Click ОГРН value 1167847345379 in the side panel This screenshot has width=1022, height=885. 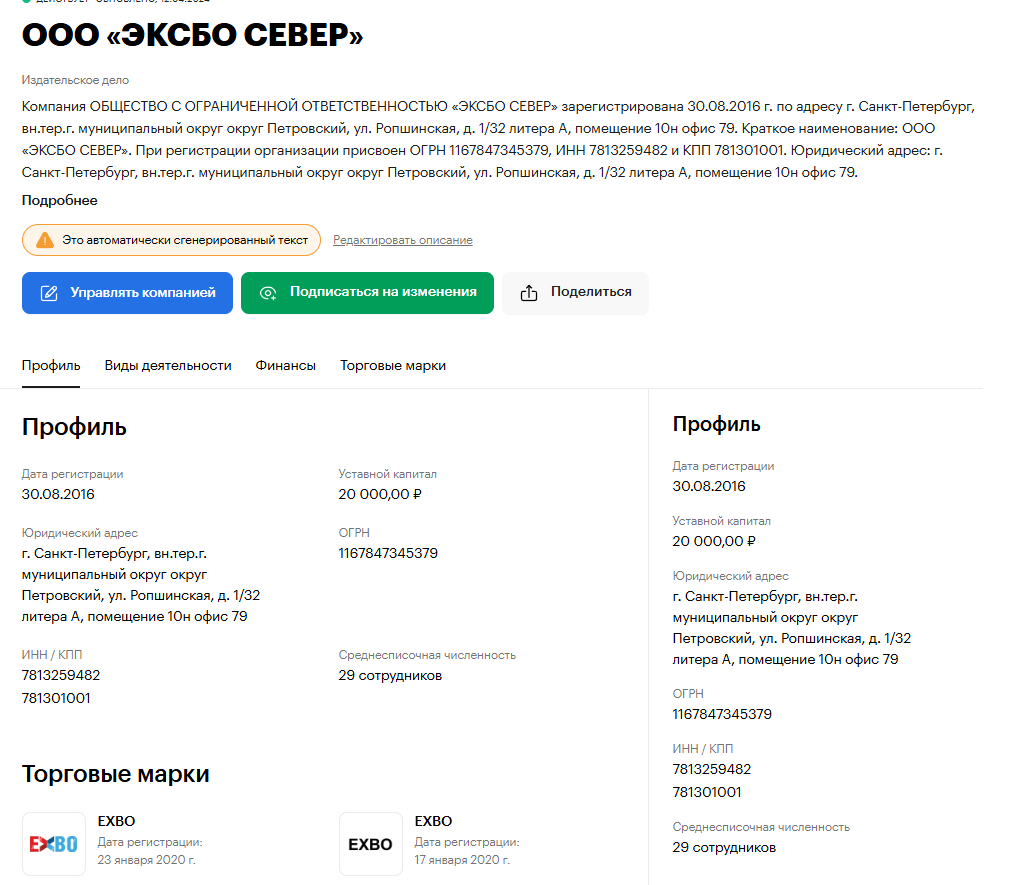722,714
